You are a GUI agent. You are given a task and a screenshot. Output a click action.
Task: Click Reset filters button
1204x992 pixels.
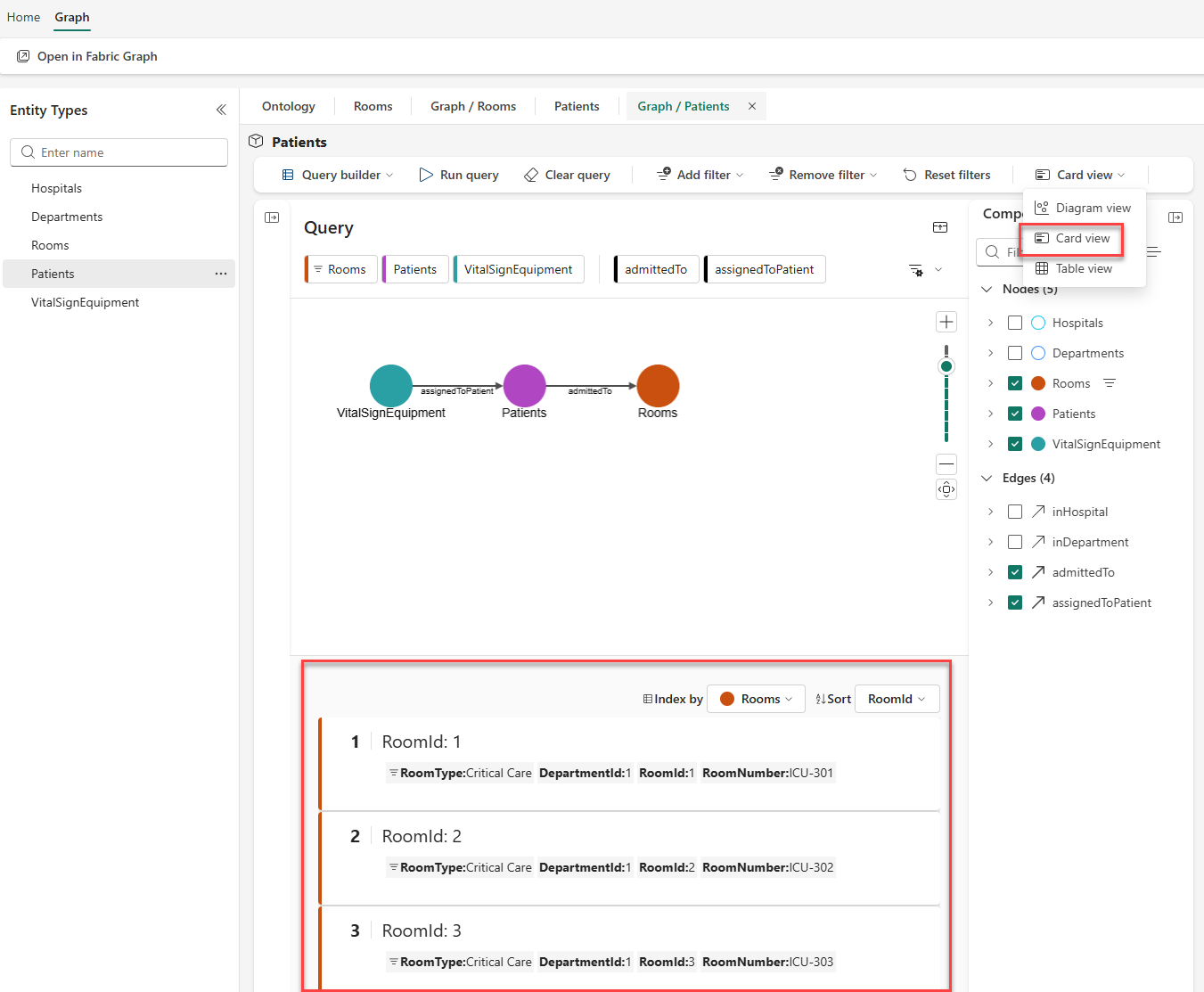pos(946,175)
